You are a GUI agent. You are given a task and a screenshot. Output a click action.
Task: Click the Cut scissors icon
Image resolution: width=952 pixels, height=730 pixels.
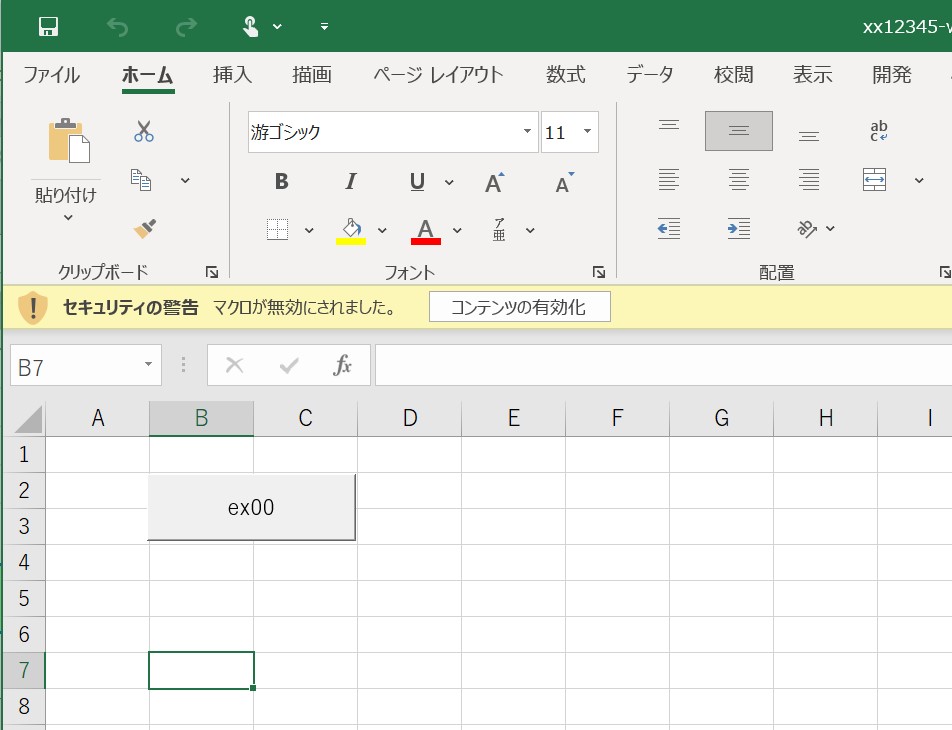(144, 131)
